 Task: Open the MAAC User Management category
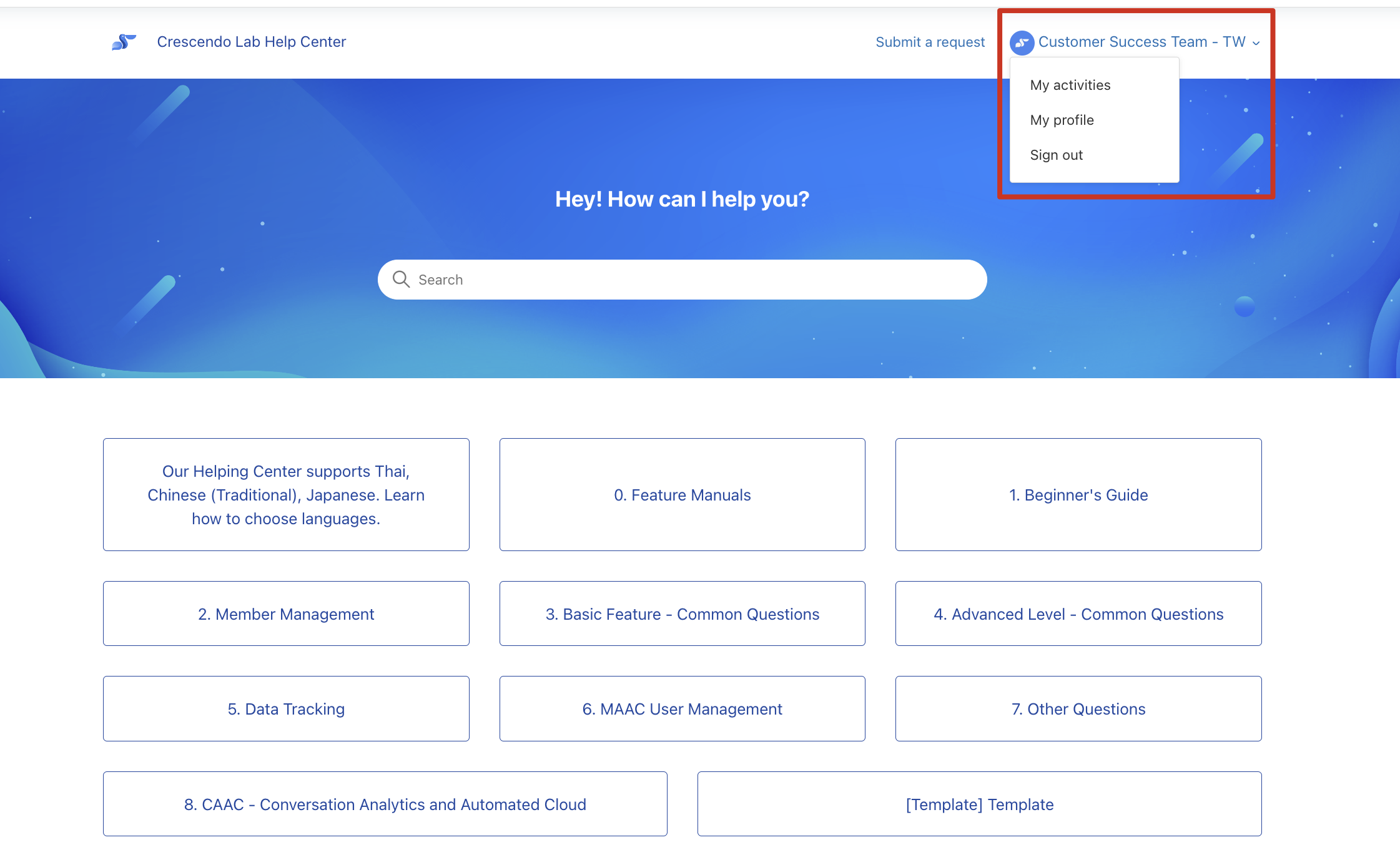tap(682, 708)
